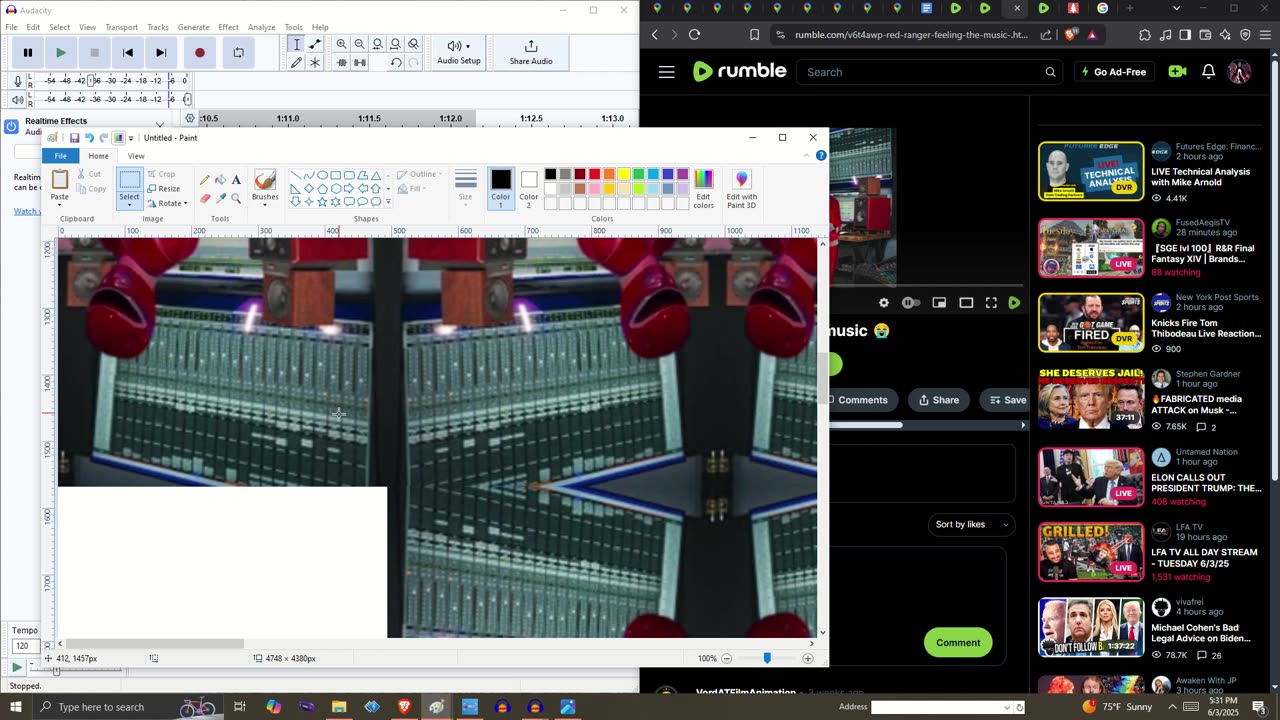
Task: Choose the Text tool in Paint
Action: click(x=236, y=180)
